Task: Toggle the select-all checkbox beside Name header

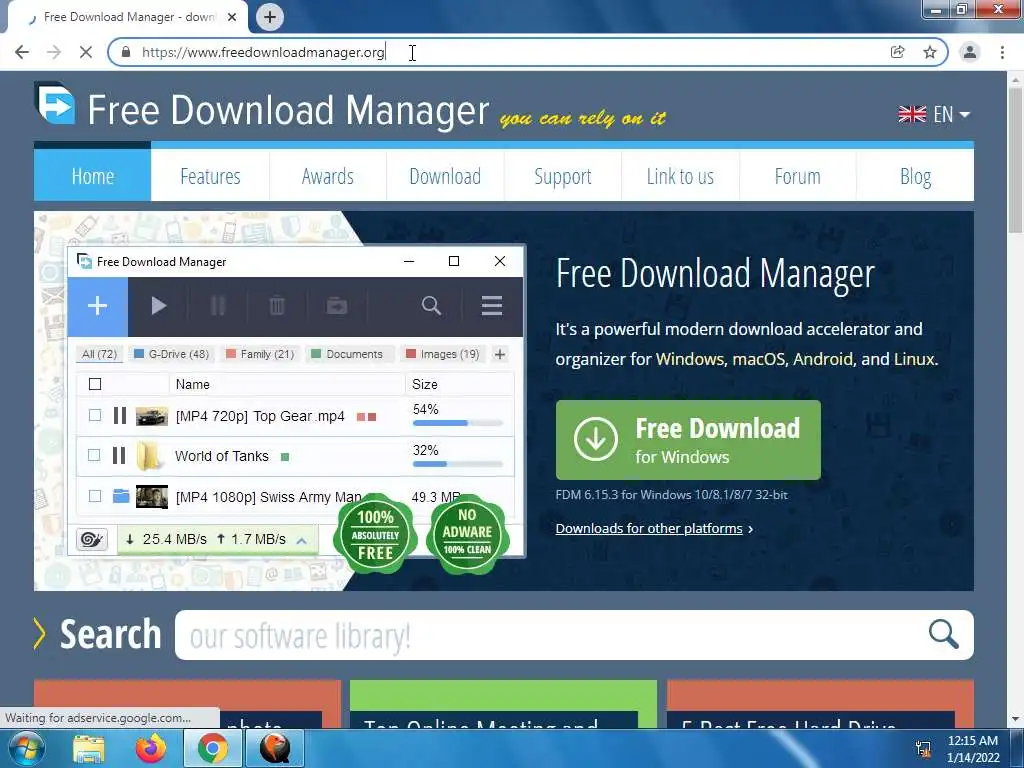Action: [x=95, y=384]
